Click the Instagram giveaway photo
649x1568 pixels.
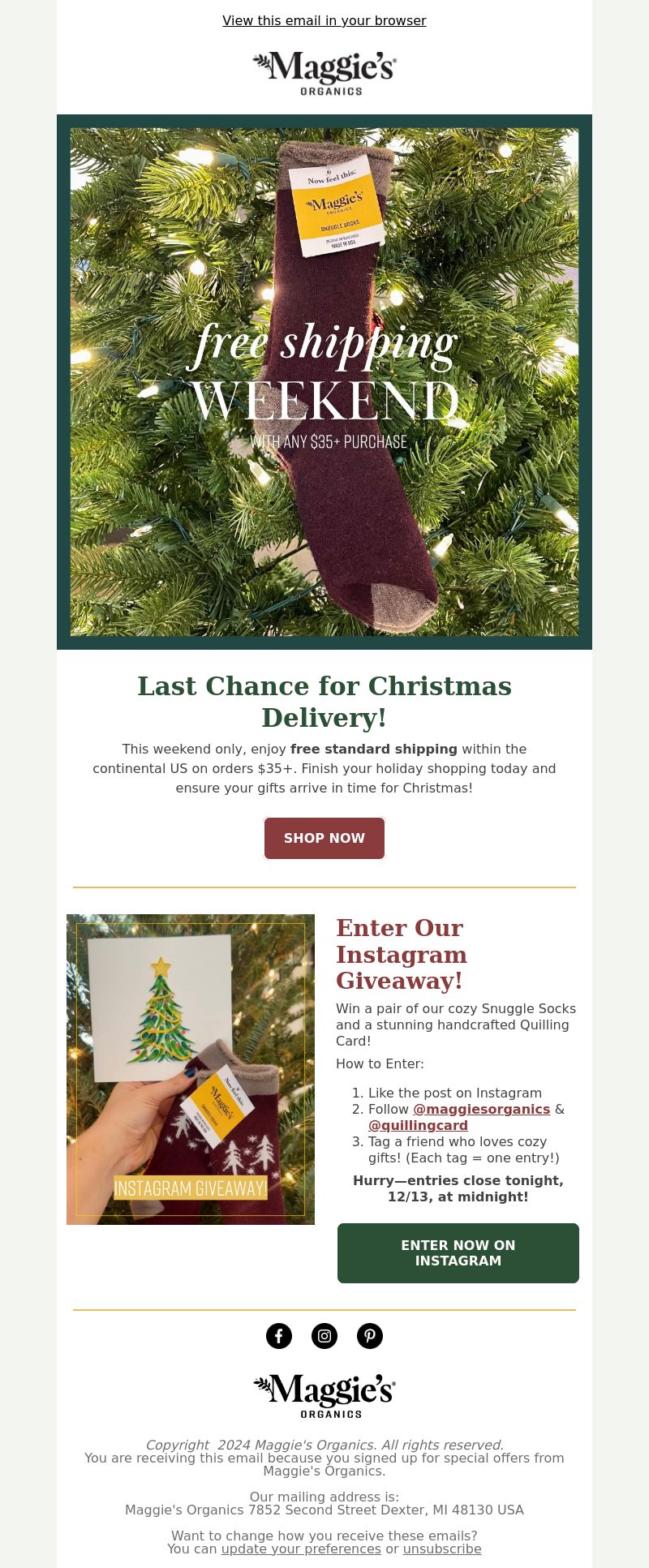[191, 1069]
